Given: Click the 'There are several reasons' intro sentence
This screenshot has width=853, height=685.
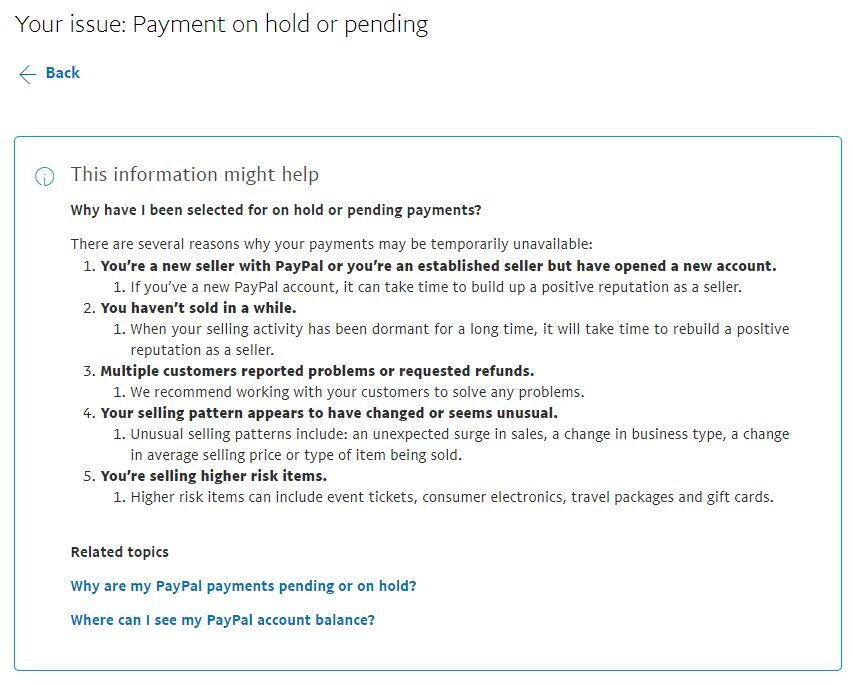Looking at the screenshot, I should pyautogui.click(x=331, y=244).
